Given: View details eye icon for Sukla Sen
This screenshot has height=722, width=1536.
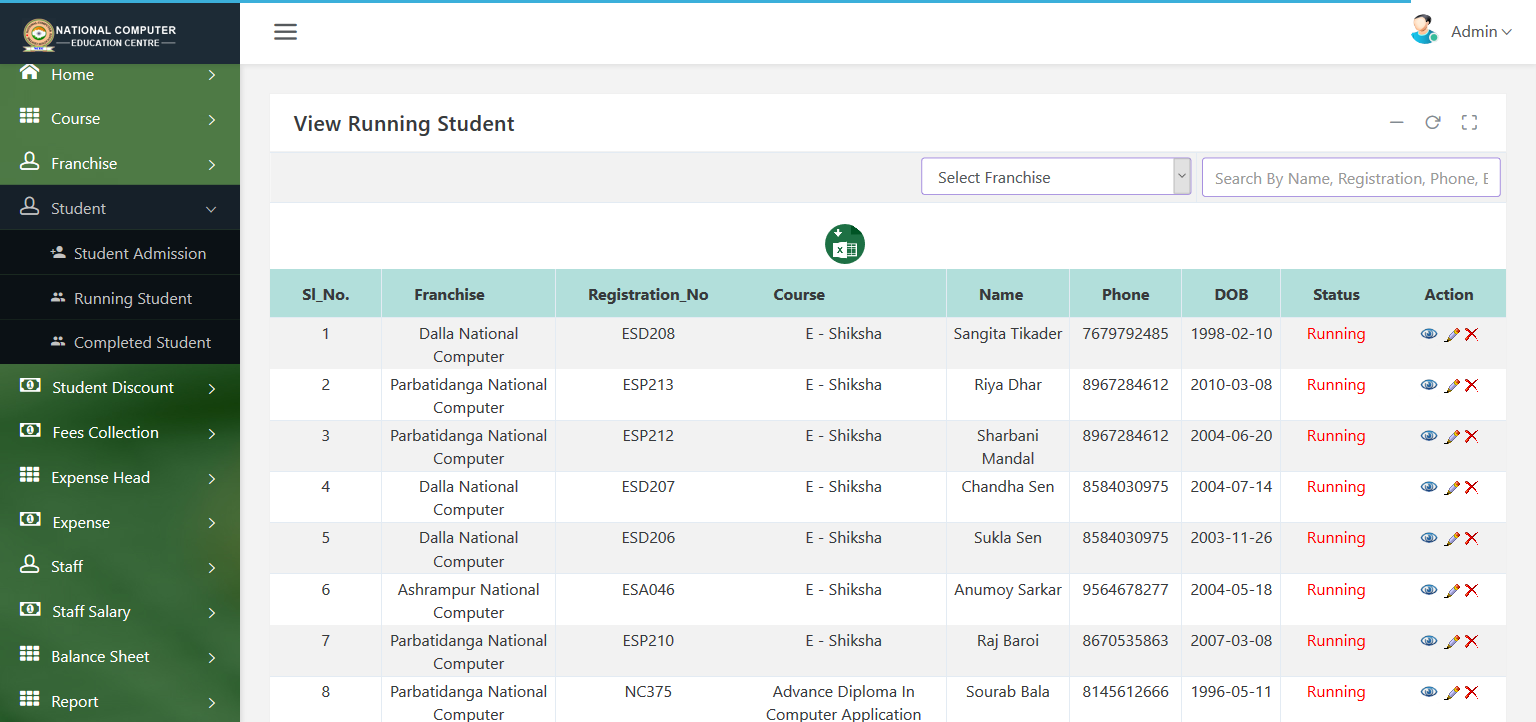Looking at the screenshot, I should click(x=1429, y=538).
